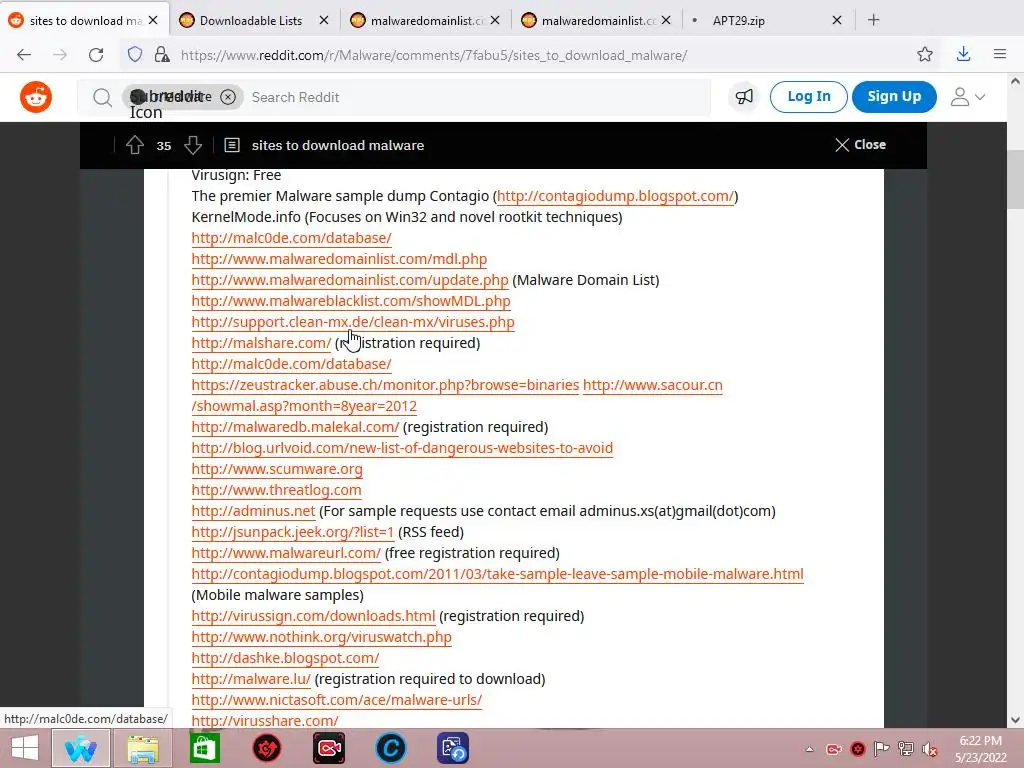Close the APT29.zip tab

(x=837, y=21)
